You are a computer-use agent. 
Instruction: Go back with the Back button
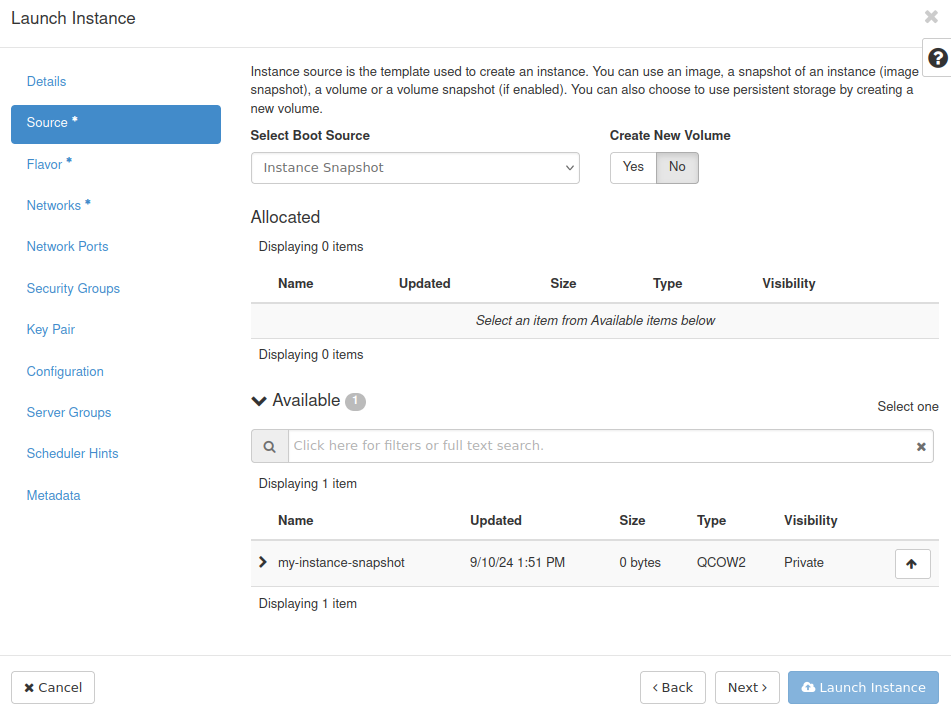point(672,687)
